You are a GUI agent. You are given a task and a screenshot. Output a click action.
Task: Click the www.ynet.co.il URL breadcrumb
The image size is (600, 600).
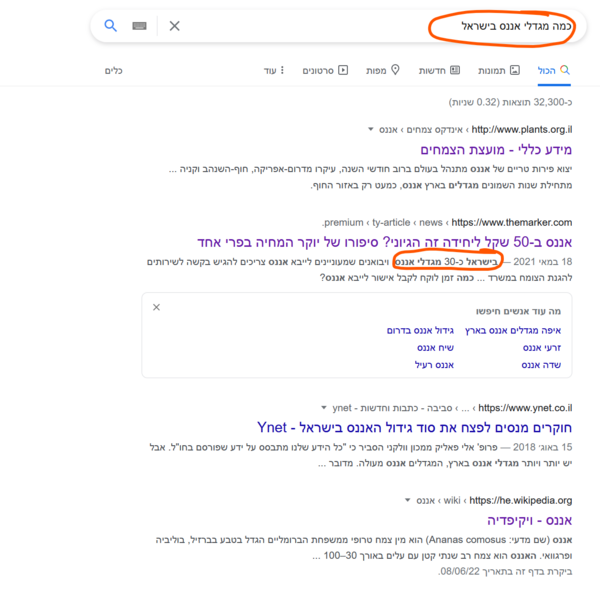(x=525, y=408)
